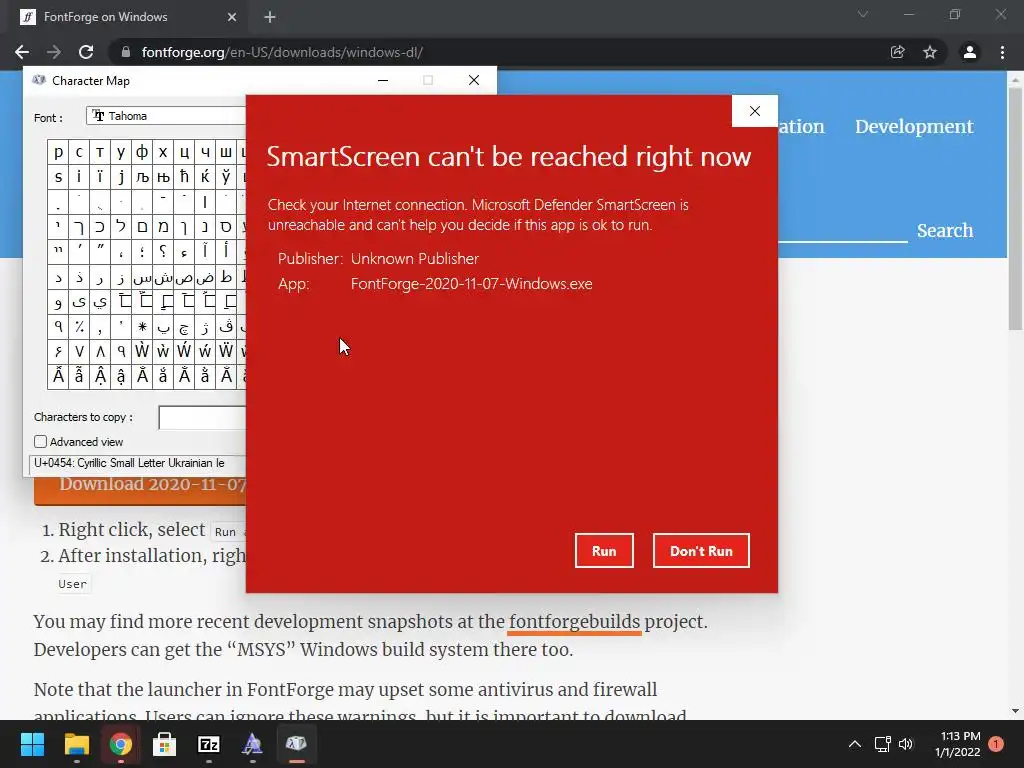This screenshot has width=1024, height=768.
Task: Enable Advanced view checkbox in Character Map
Action: click(40, 441)
